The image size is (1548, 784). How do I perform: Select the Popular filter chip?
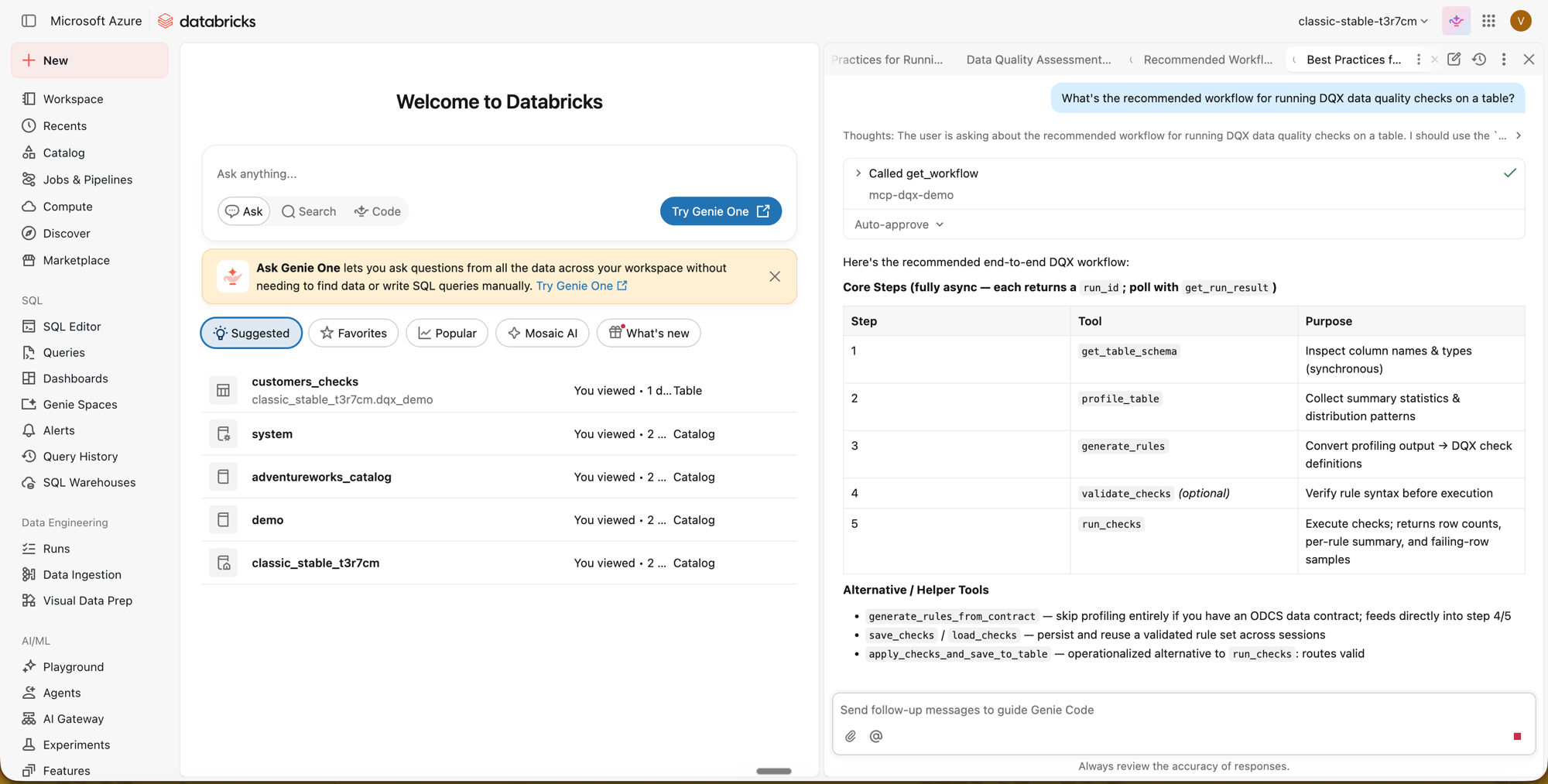pyautogui.click(x=447, y=333)
